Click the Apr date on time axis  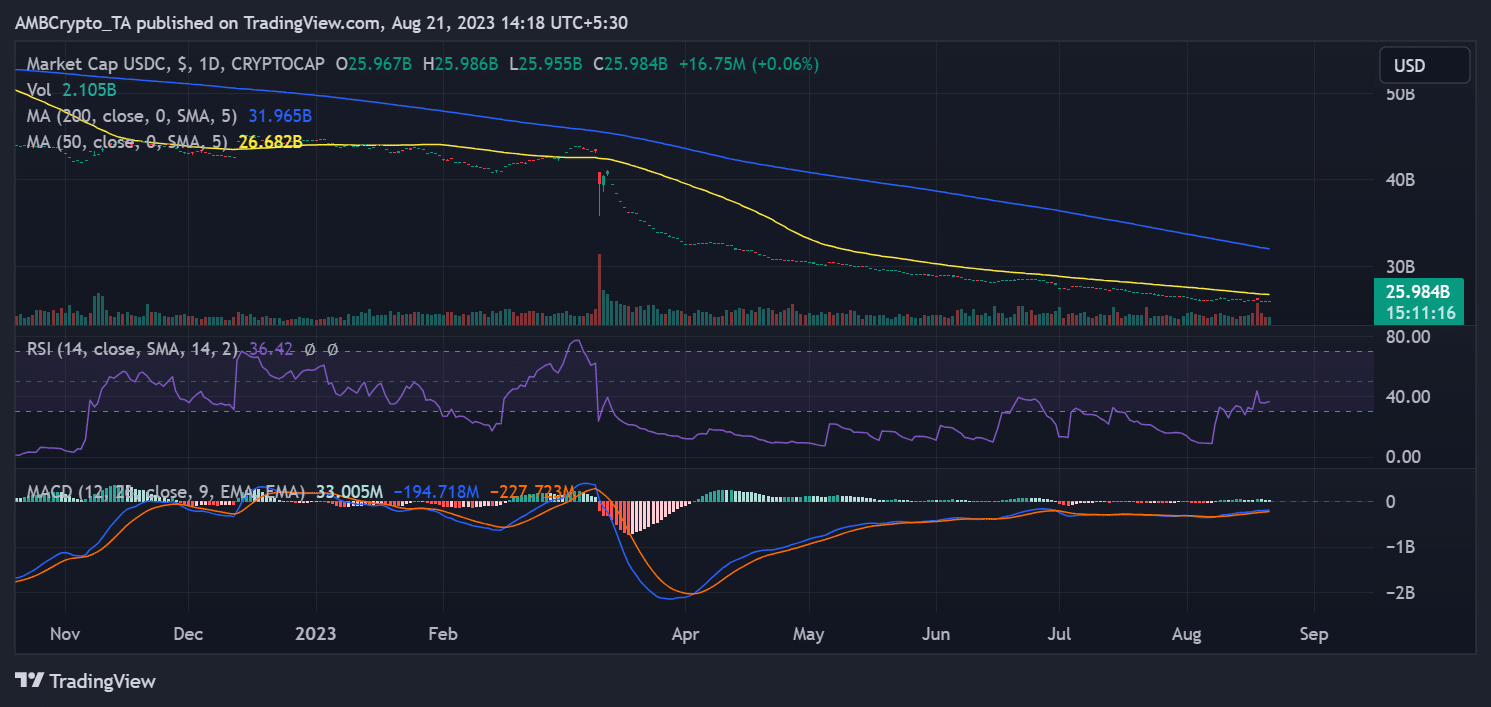(x=684, y=634)
